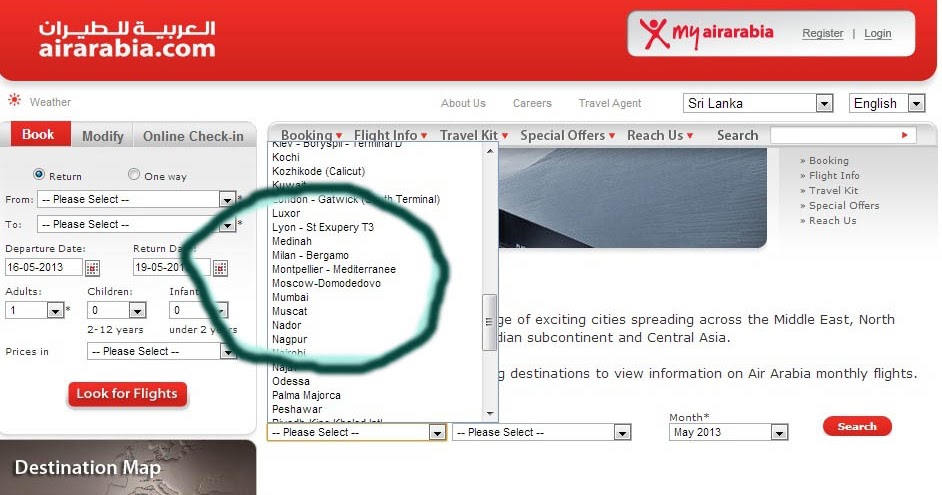The height and width of the screenshot is (495, 942).
Task: Click the Login link
Action: 877,33
